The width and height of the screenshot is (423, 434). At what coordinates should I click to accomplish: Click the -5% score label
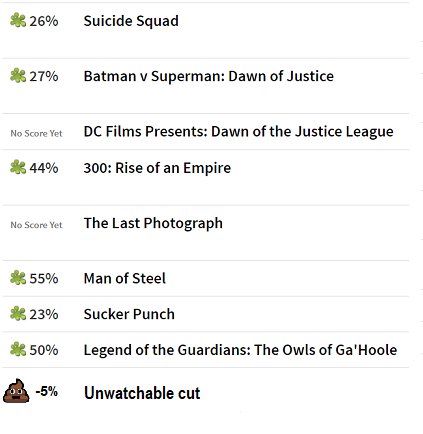point(46,391)
